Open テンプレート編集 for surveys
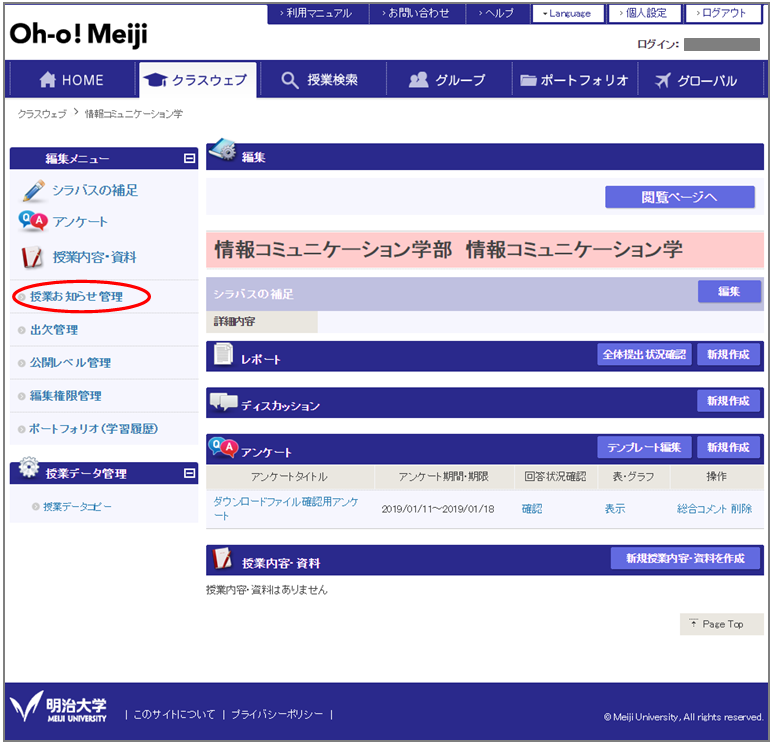Viewport: 774px width, 745px height. coord(644,447)
